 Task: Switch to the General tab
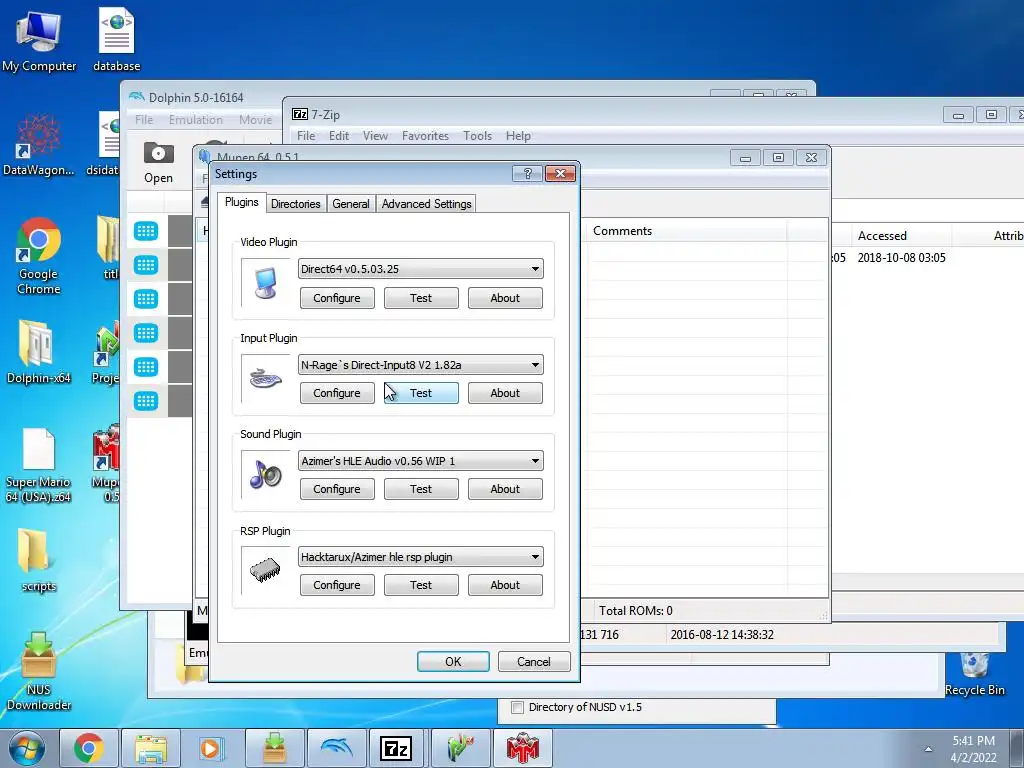[x=351, y=204]
